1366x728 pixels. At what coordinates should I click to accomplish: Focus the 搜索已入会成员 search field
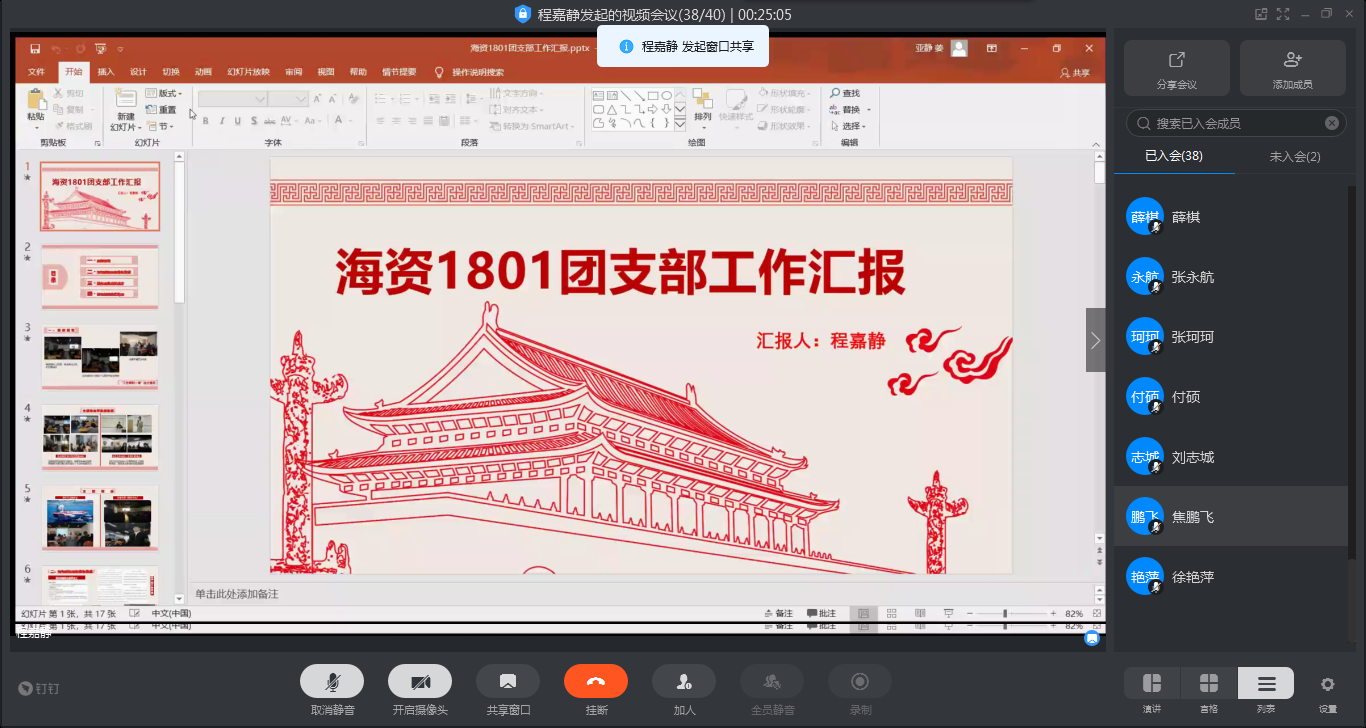click(1230, 123)
